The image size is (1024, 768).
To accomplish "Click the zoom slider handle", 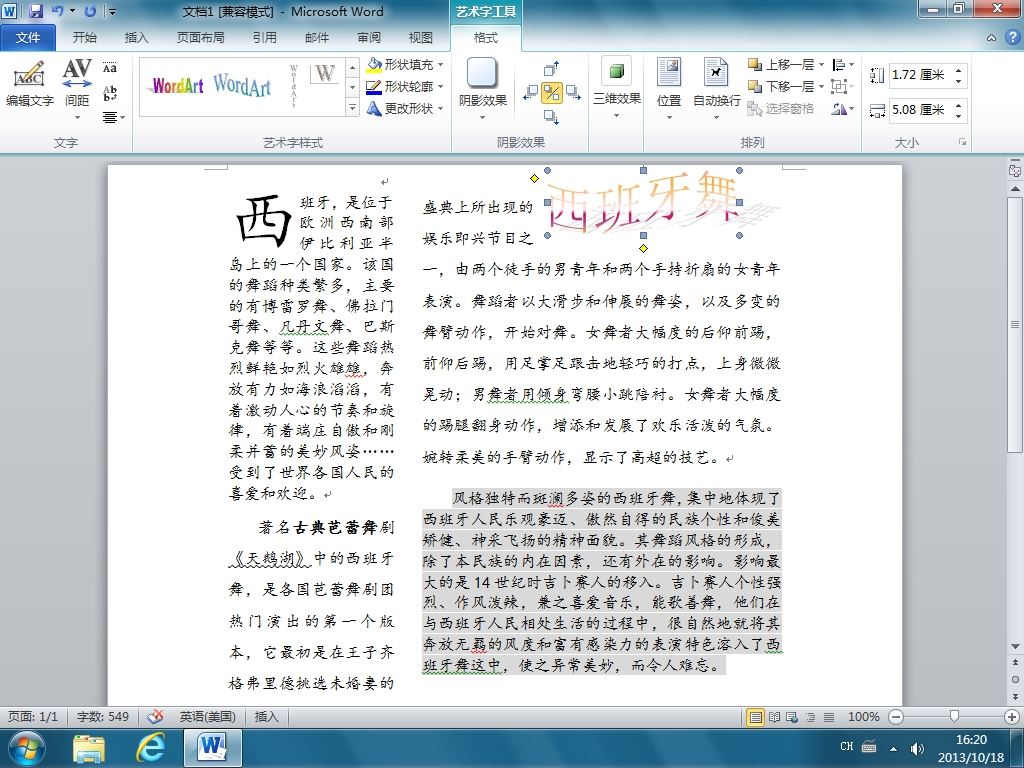I will click(x=954, y=716).
